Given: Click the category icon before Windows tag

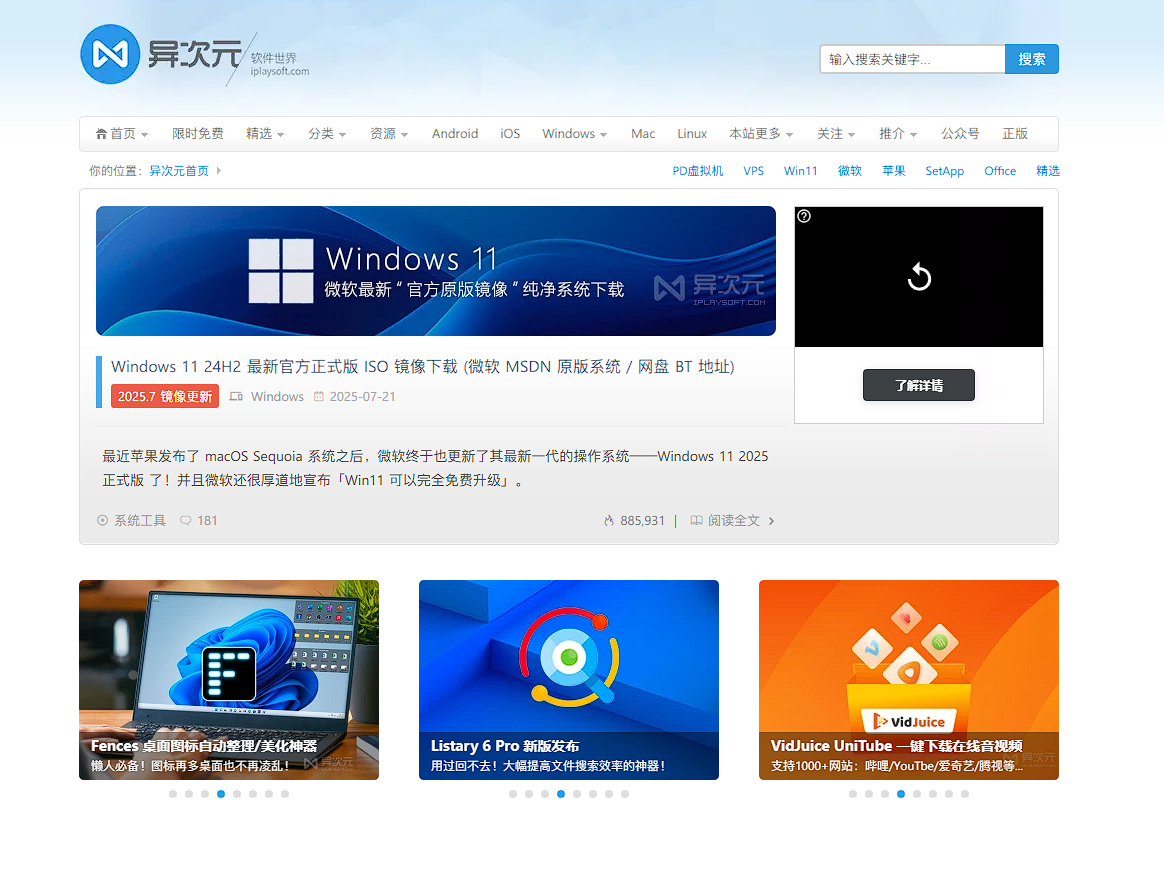Looking at the screenshot, I should [236, 396].
